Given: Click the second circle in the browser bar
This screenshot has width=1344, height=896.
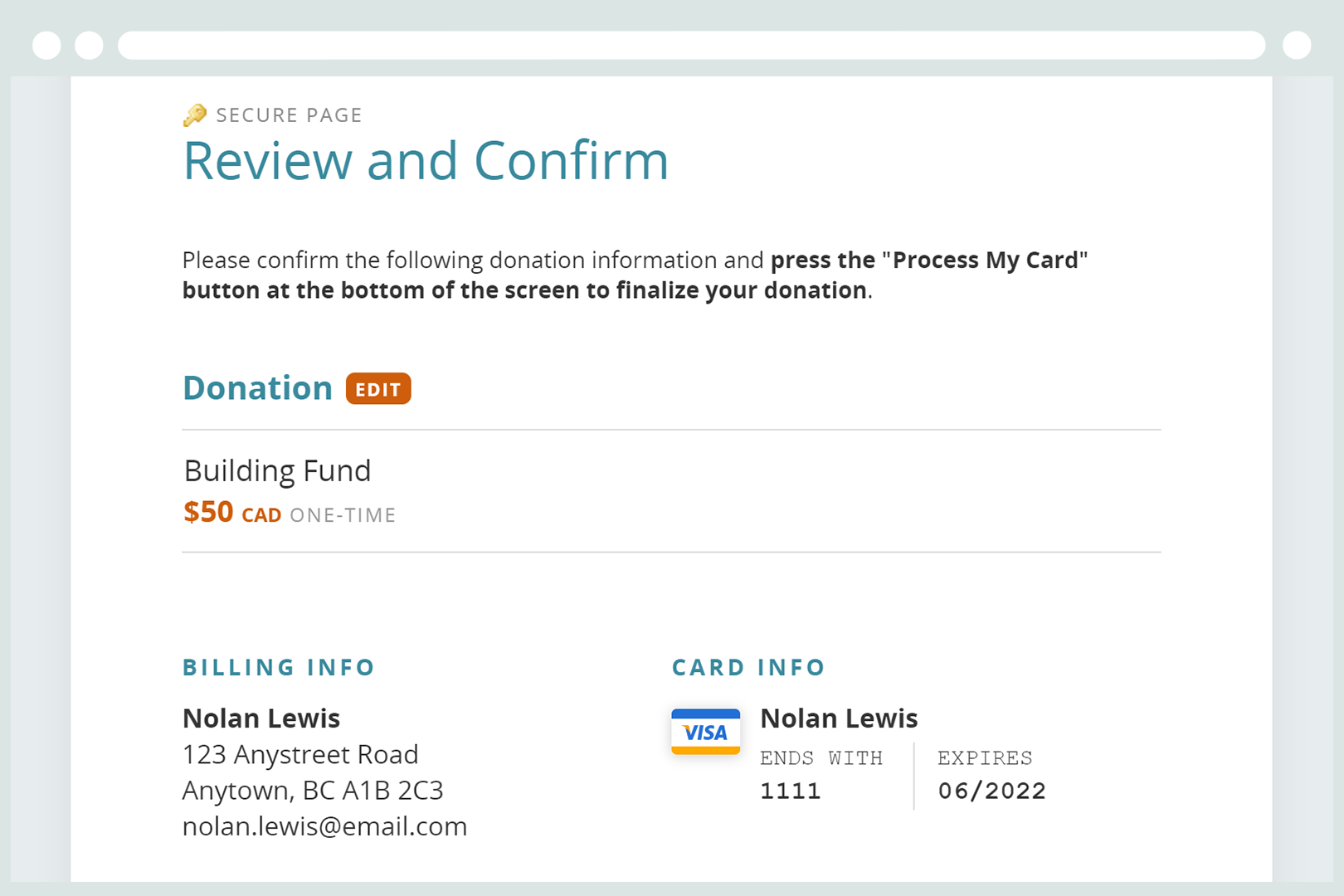Looking at the screenshot, I should coord(89,46).
